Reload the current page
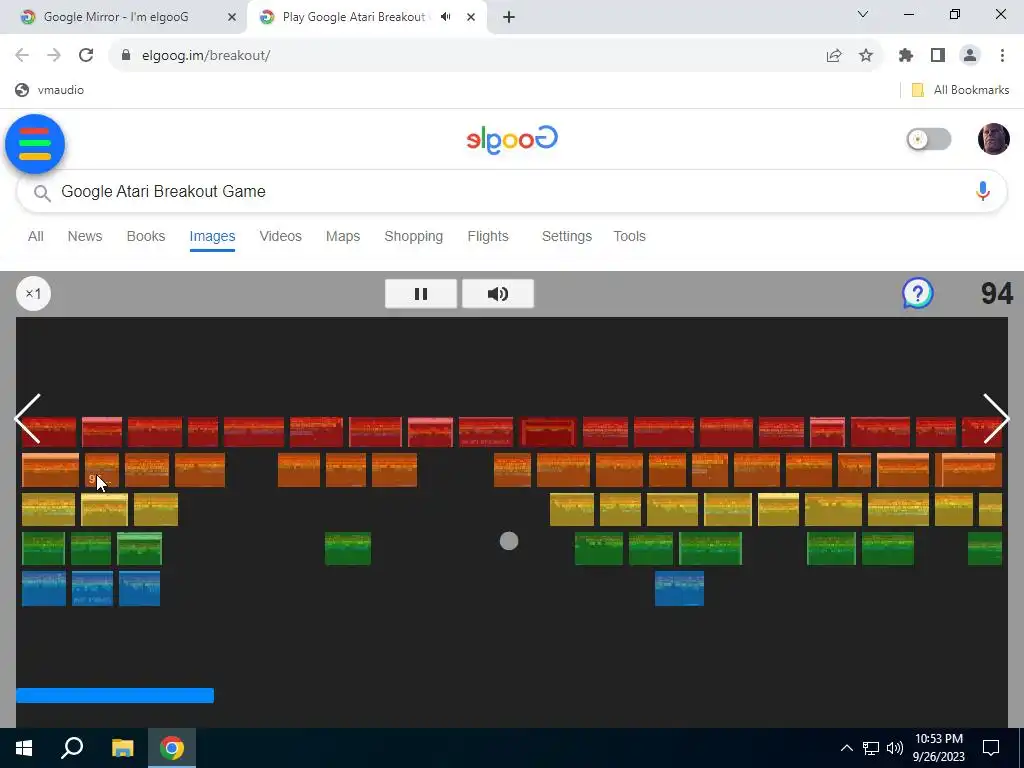This screenshot has height=768, width=1024. pos(86,56)
